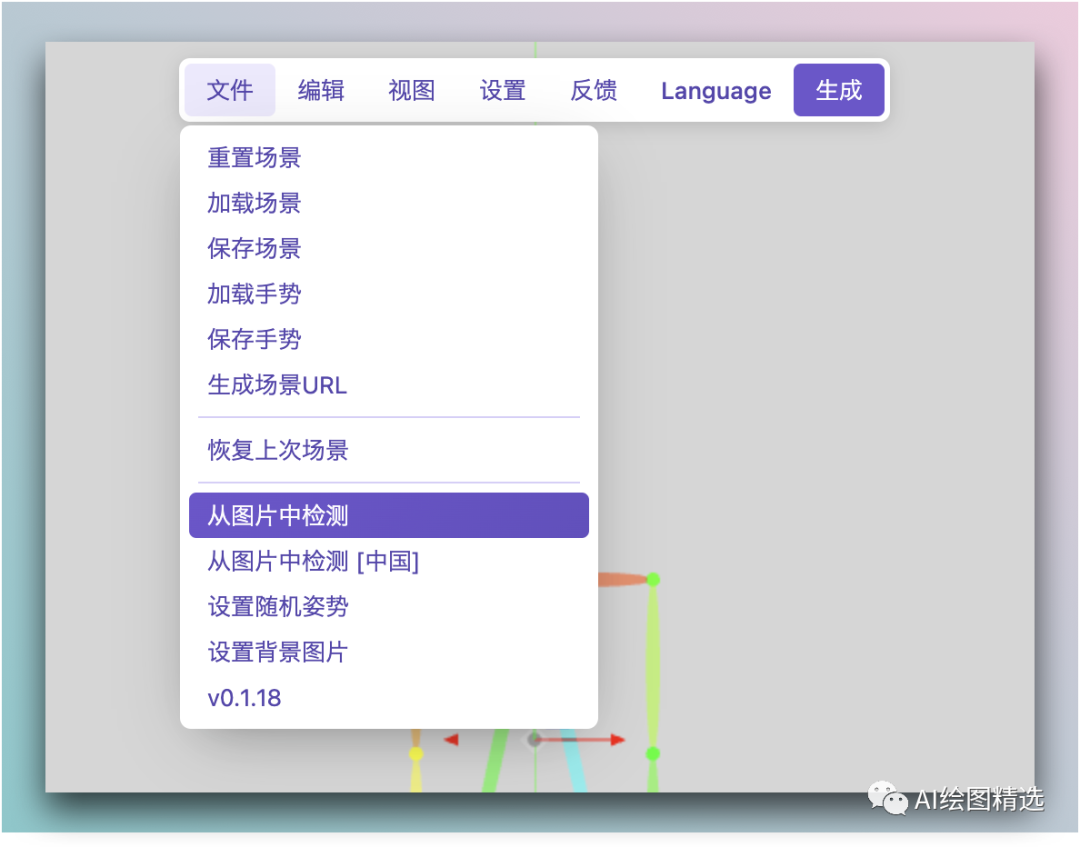
Task: Open the 视图 menu
Action: point(410,90)
